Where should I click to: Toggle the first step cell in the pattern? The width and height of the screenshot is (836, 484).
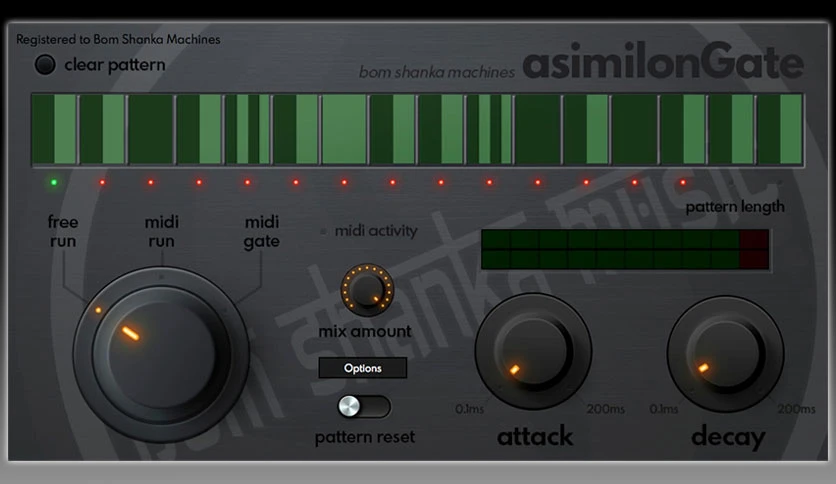click(x=54, y=129)
